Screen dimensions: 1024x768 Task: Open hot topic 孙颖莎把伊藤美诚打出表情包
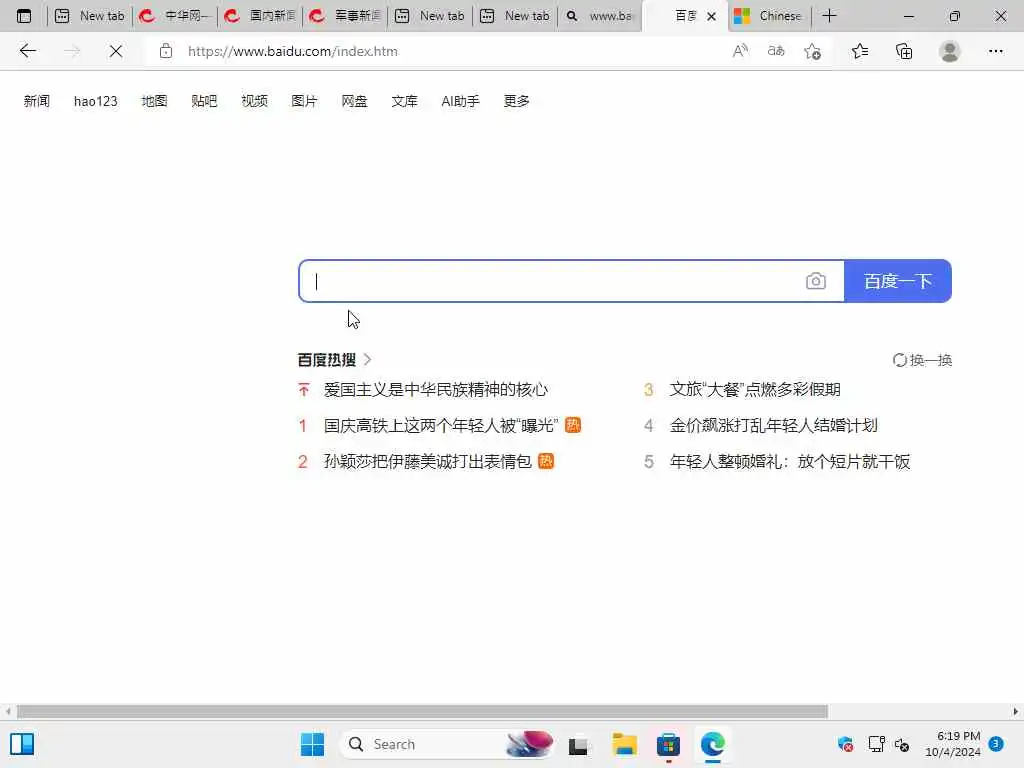point(428,462)
